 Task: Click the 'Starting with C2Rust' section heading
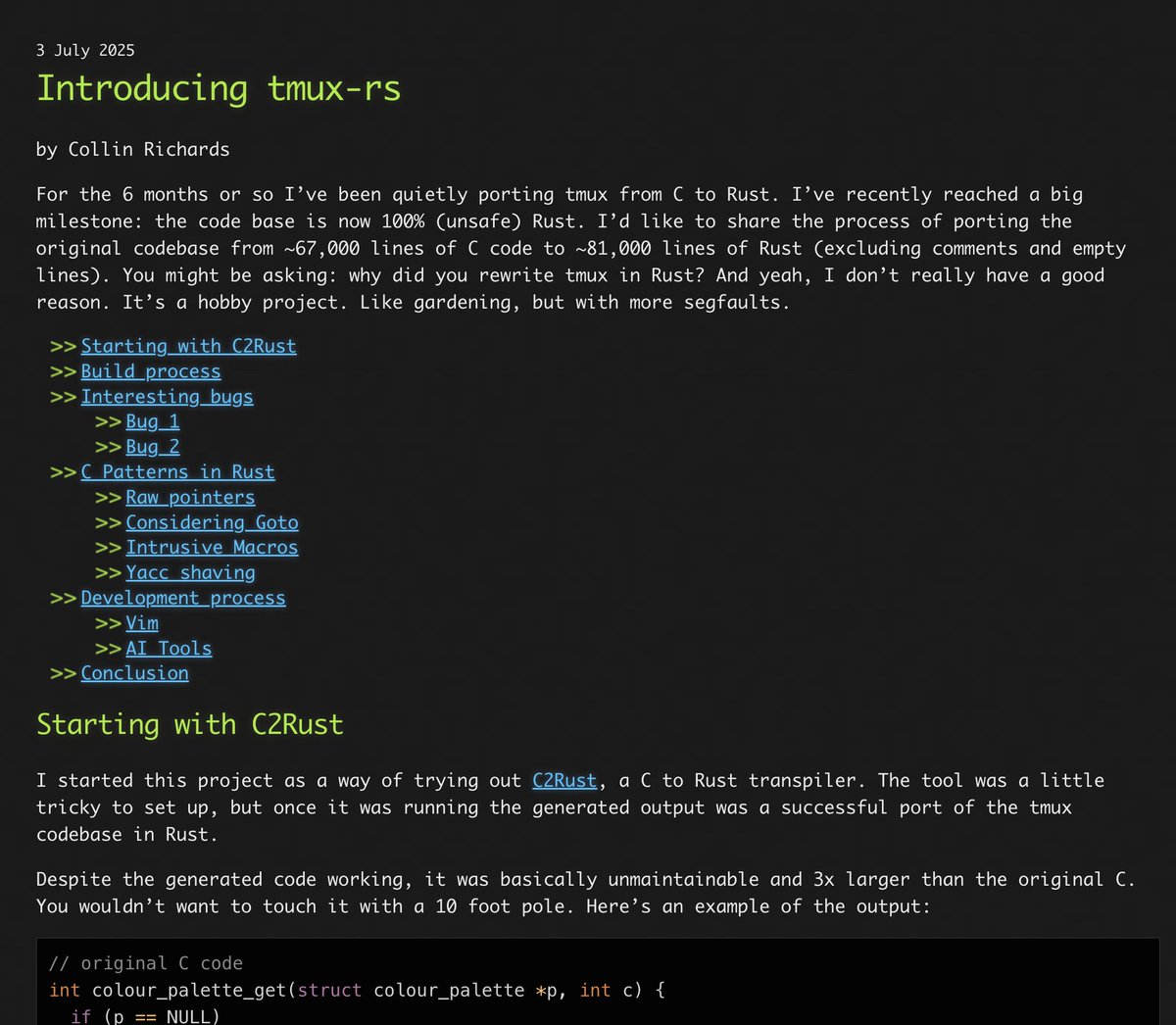(190, 724)
